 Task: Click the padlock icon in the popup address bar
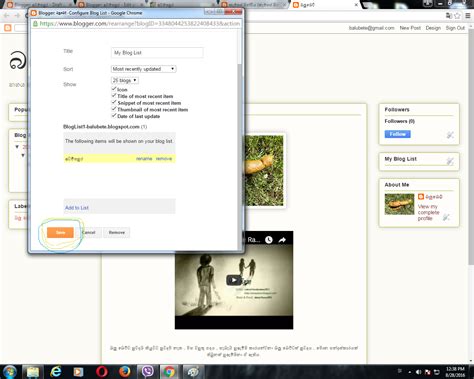pos(35,24)
